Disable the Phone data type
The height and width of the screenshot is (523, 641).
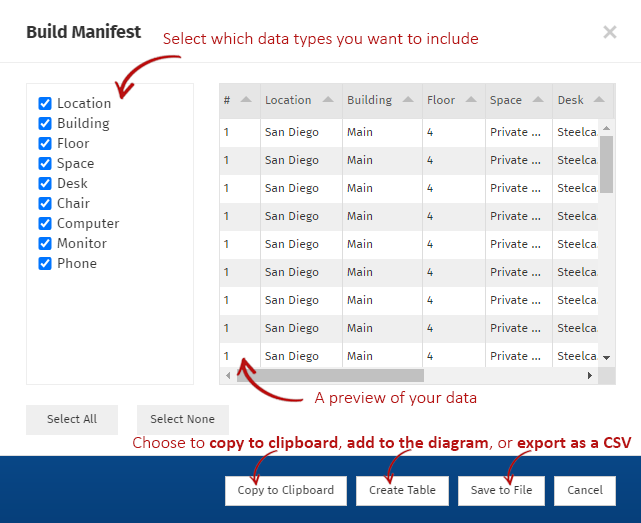point(45,263)
